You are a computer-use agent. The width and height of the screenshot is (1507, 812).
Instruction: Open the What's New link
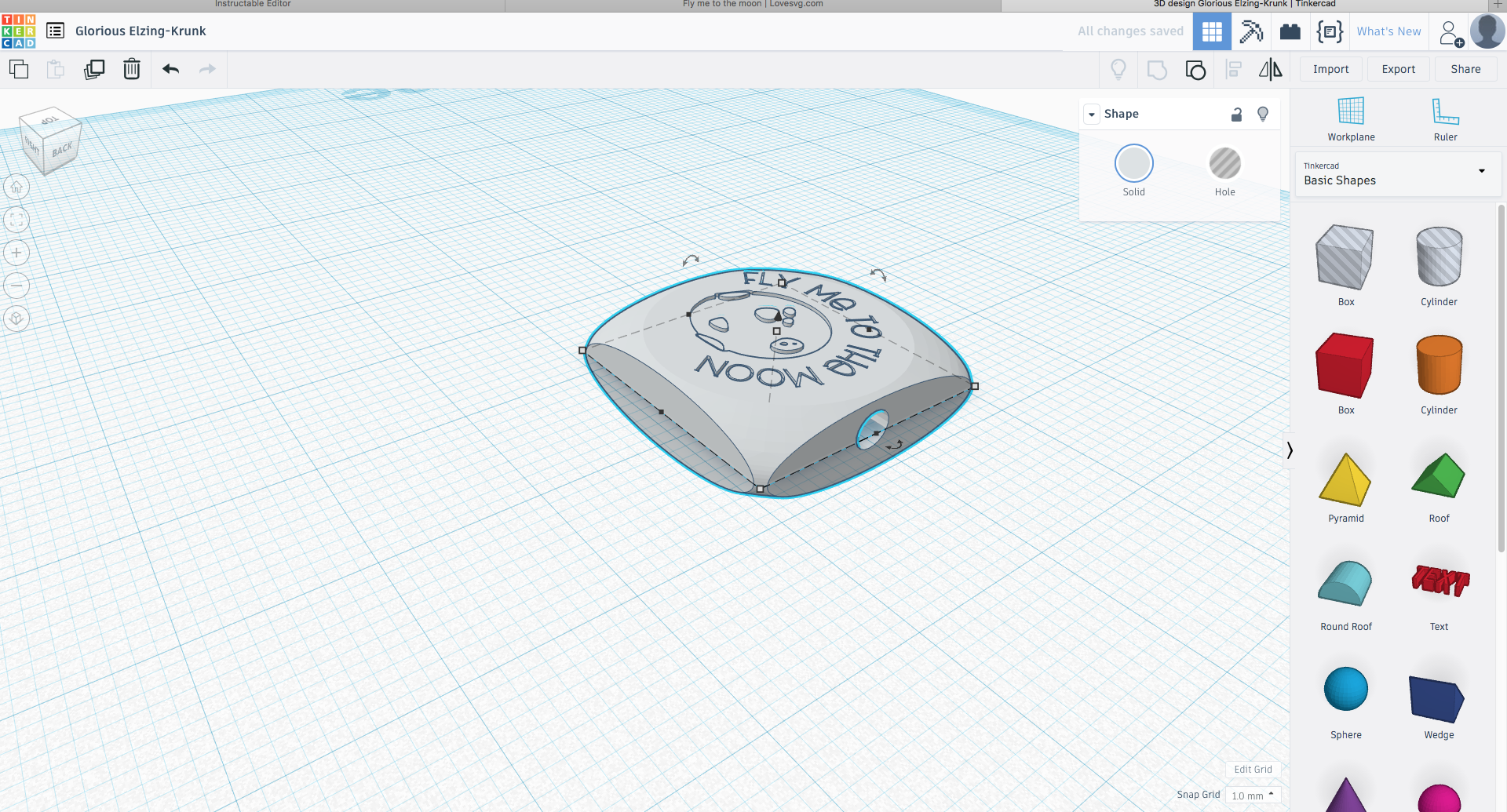1388,31
